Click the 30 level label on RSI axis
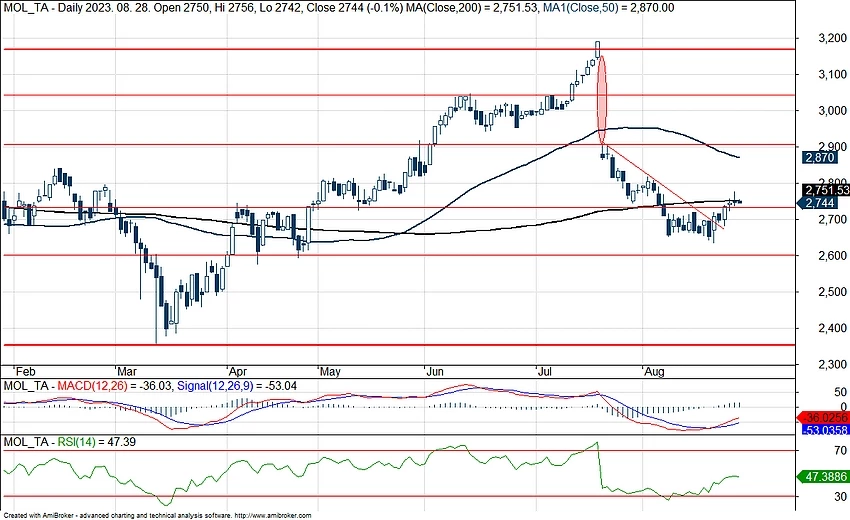 point(840,497)
